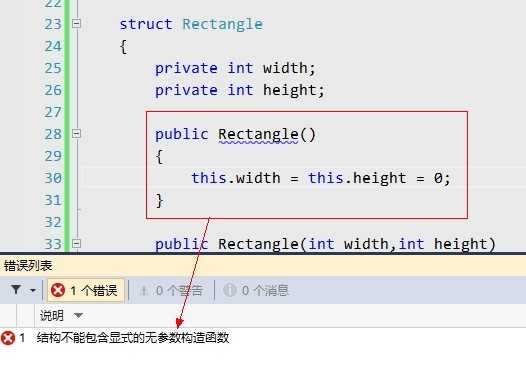Toggle the '0 个消息' messages filter button
This screenshot has width=526, height=381.
[256, 290]
